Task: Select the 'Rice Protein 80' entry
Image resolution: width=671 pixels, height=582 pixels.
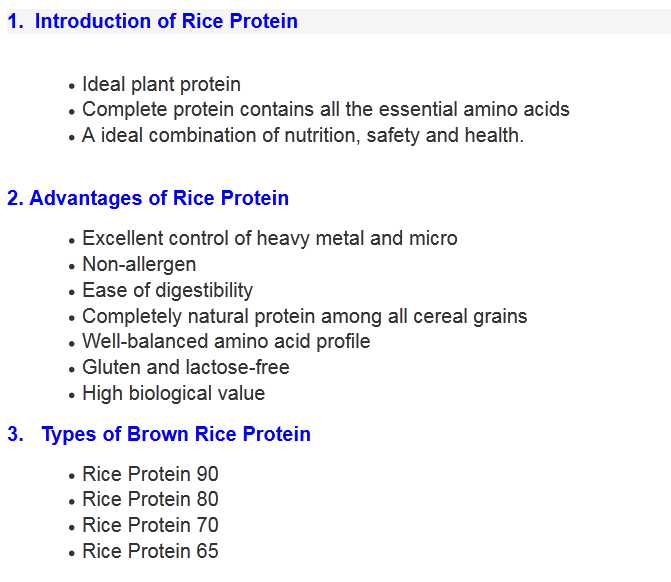Action: point(150,499)
